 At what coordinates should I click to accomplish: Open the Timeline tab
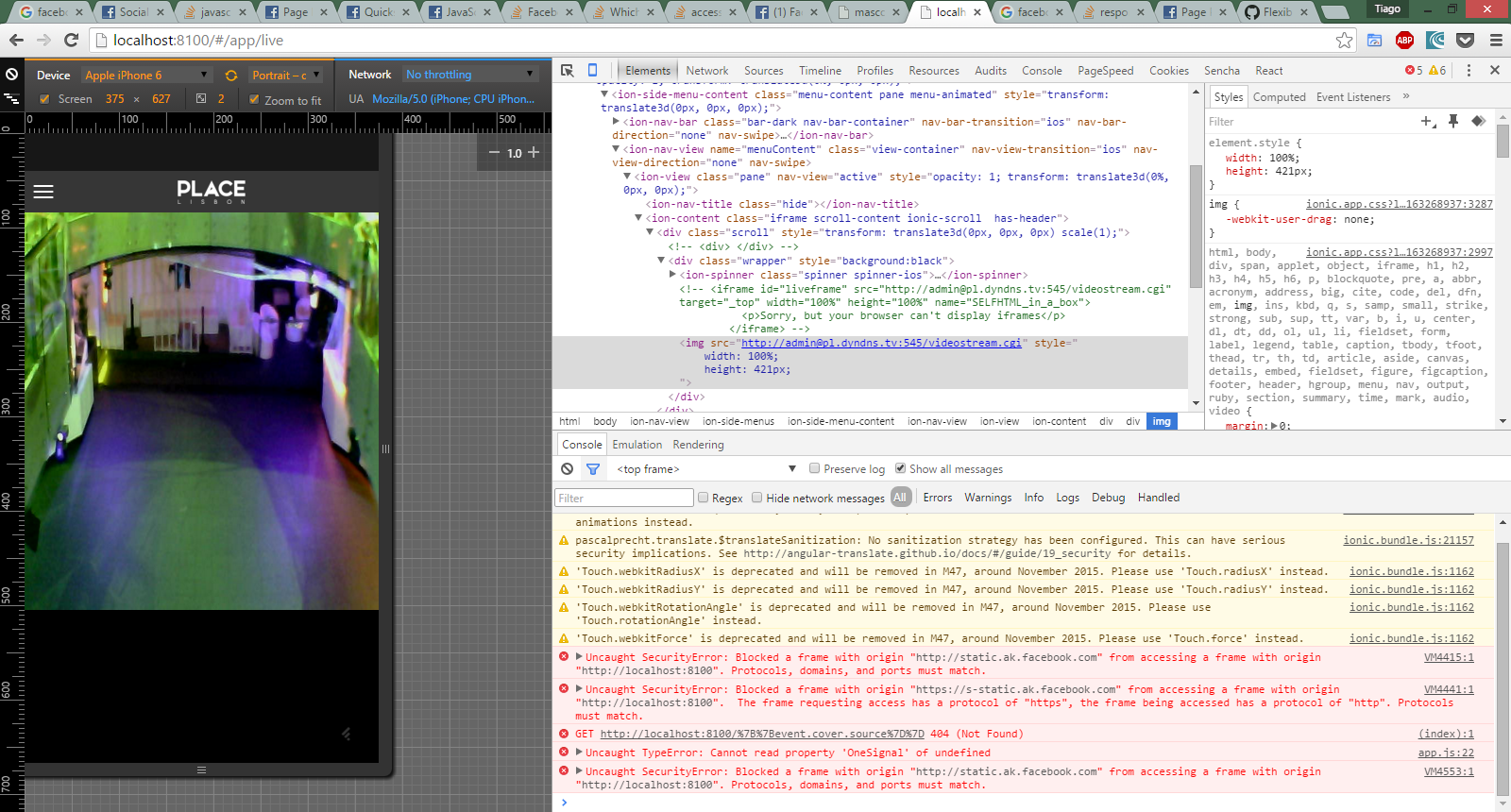(x=820, y=71)
